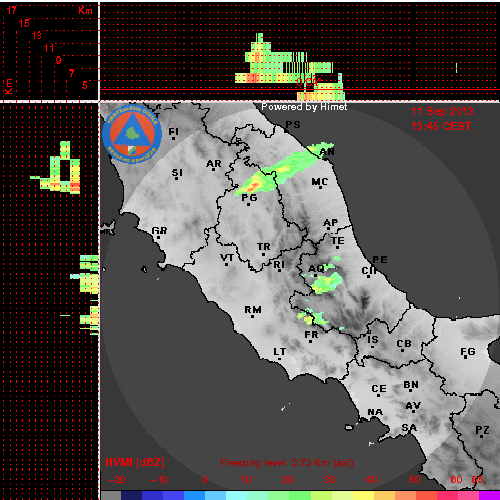Screen dimensions: 500x500
Task: Click the AV city label
Action: coord(413,406)
